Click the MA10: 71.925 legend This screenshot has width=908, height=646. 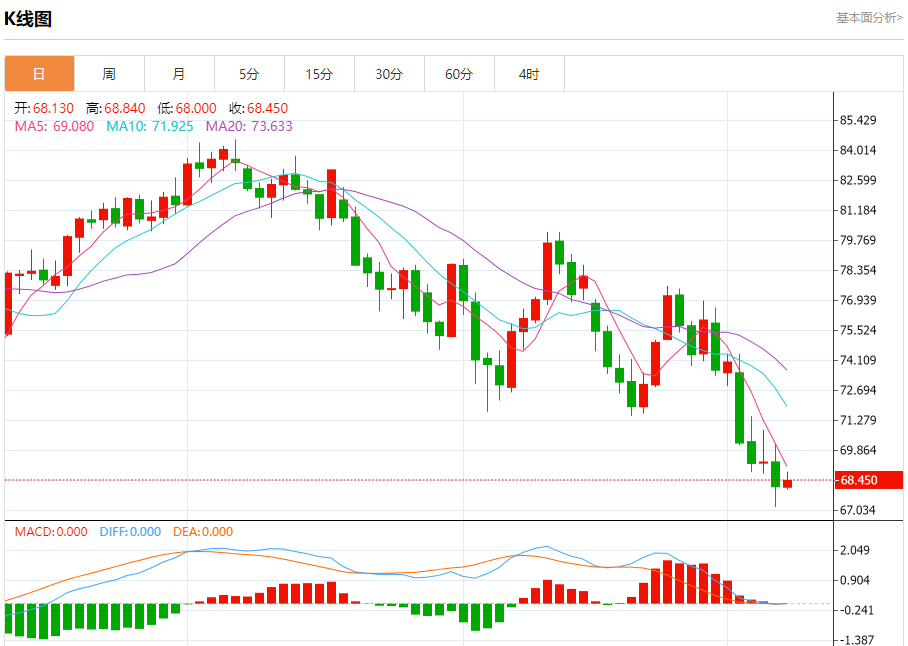149,126
